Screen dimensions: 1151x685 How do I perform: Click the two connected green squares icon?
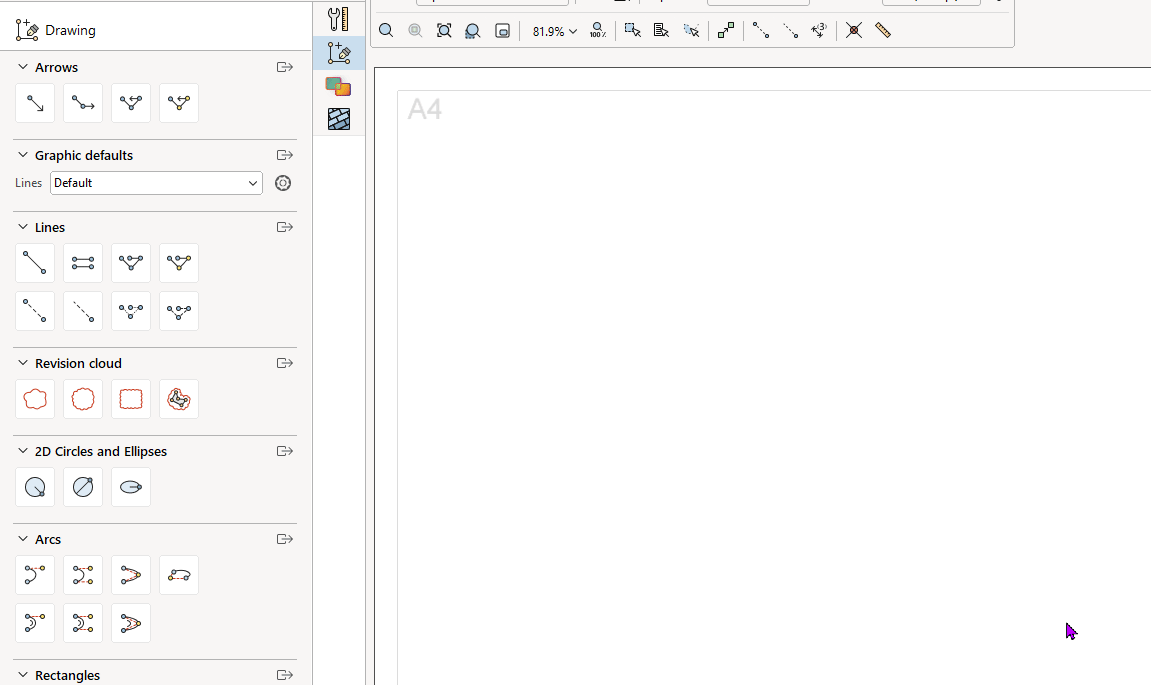(726, 30)
